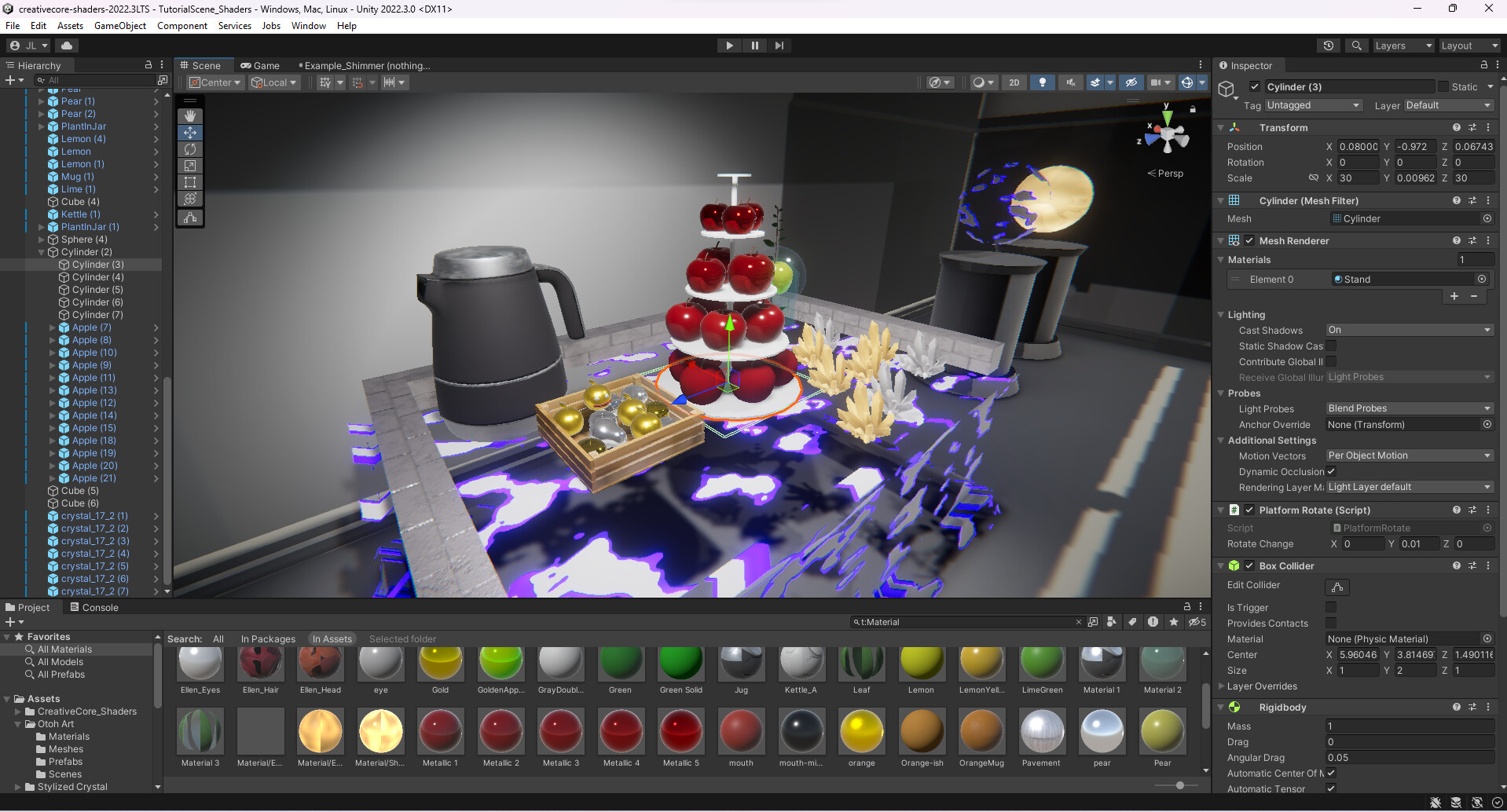Open the GameObject menu

(x=119, y=26)
